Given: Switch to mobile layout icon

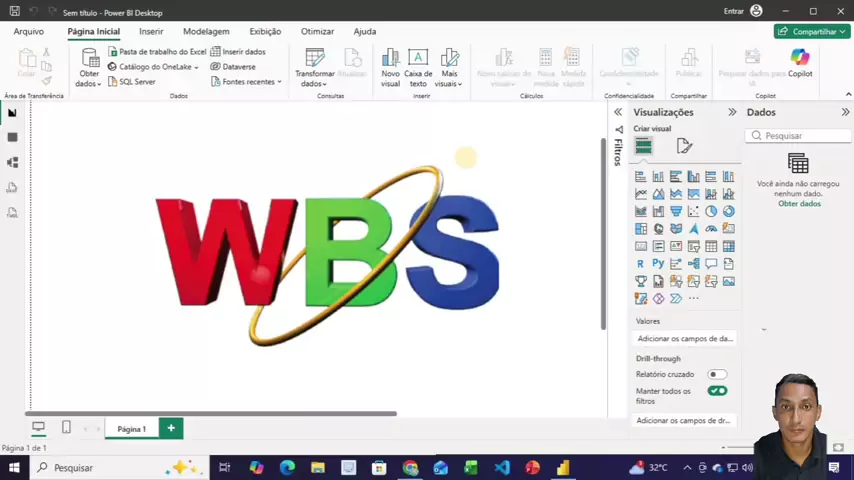Looking at the screenshot, I should tap(66, 427).
